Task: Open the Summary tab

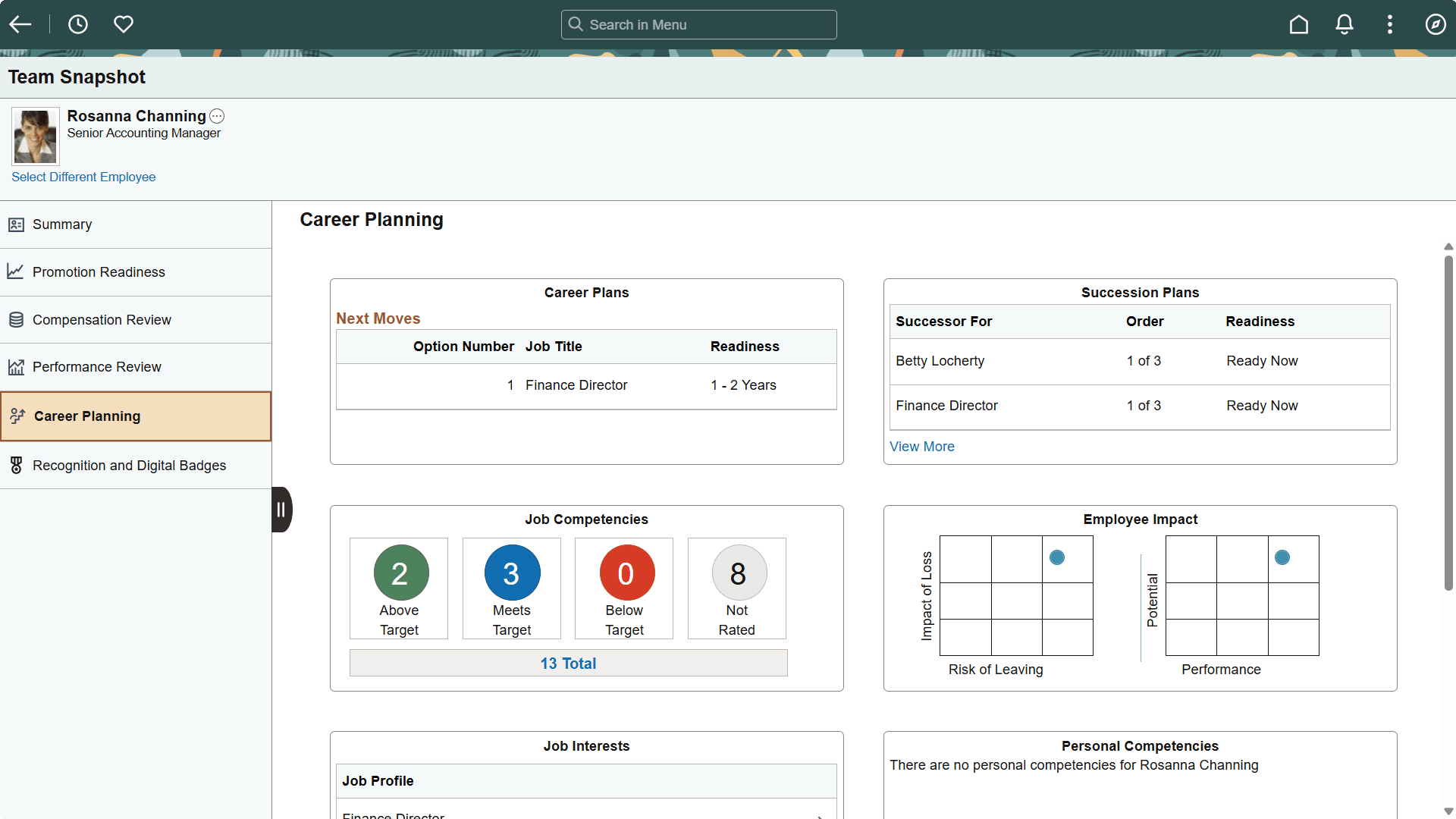Action: pos(136,224)
